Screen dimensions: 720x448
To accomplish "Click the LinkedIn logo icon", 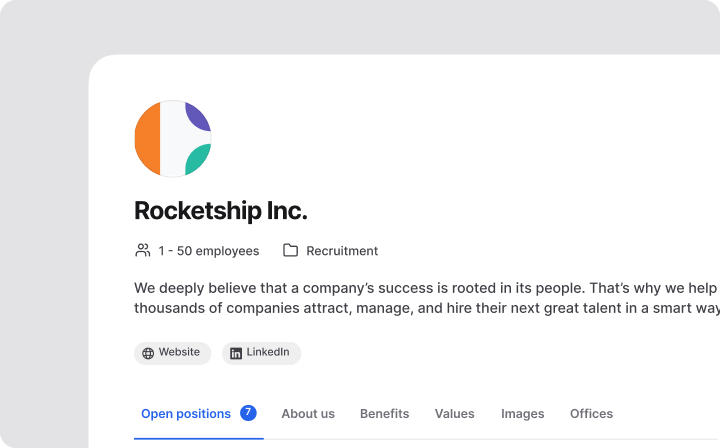I will (x=236, y=353).
